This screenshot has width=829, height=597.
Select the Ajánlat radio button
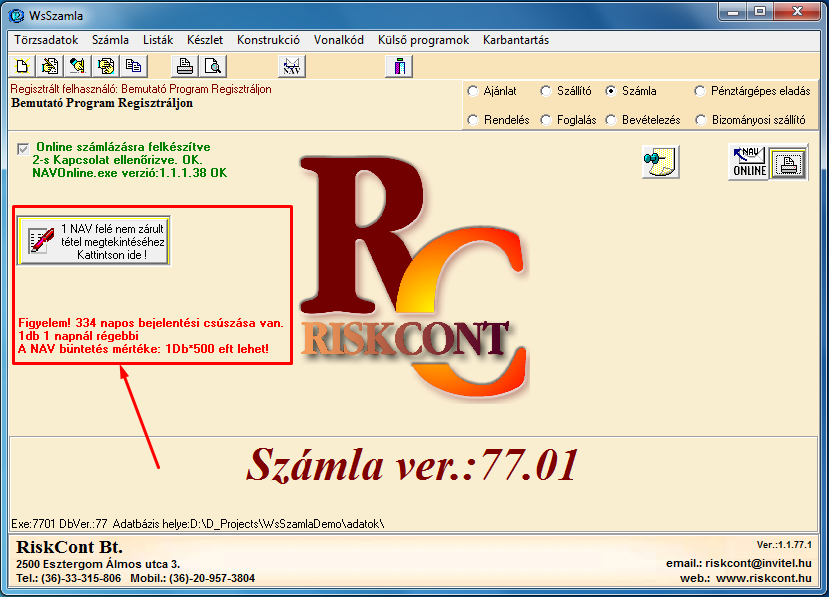tap(473, 91)
